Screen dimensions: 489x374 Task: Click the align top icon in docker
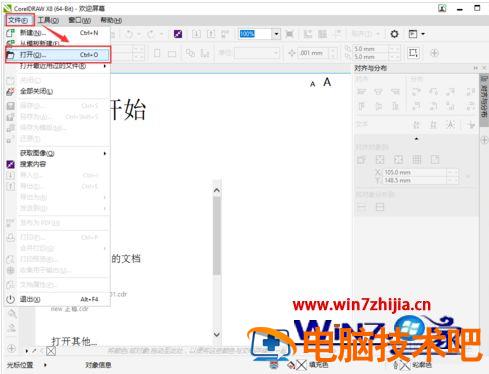(361, 106)
